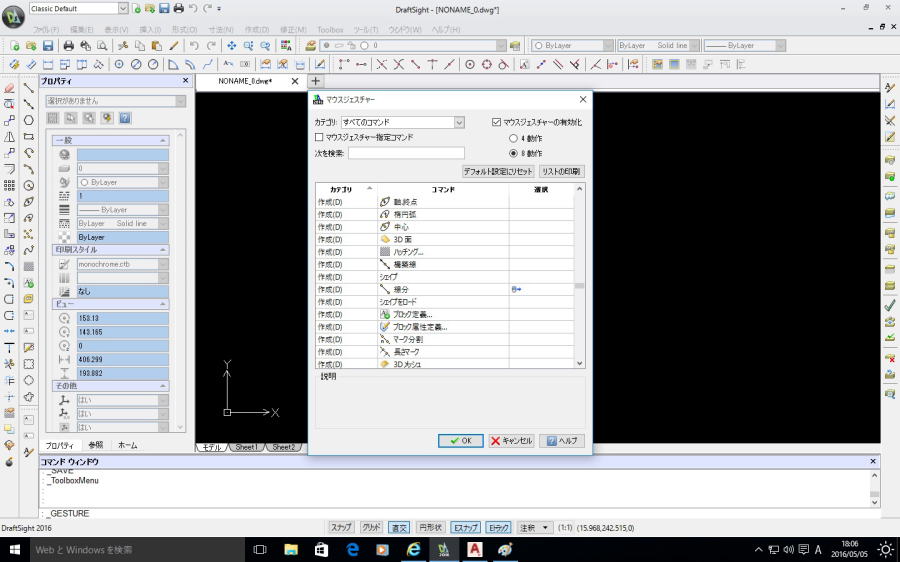This screenshot has height=562, width=900.
Task: Click the Cut scissors icon
Action: 123,45
